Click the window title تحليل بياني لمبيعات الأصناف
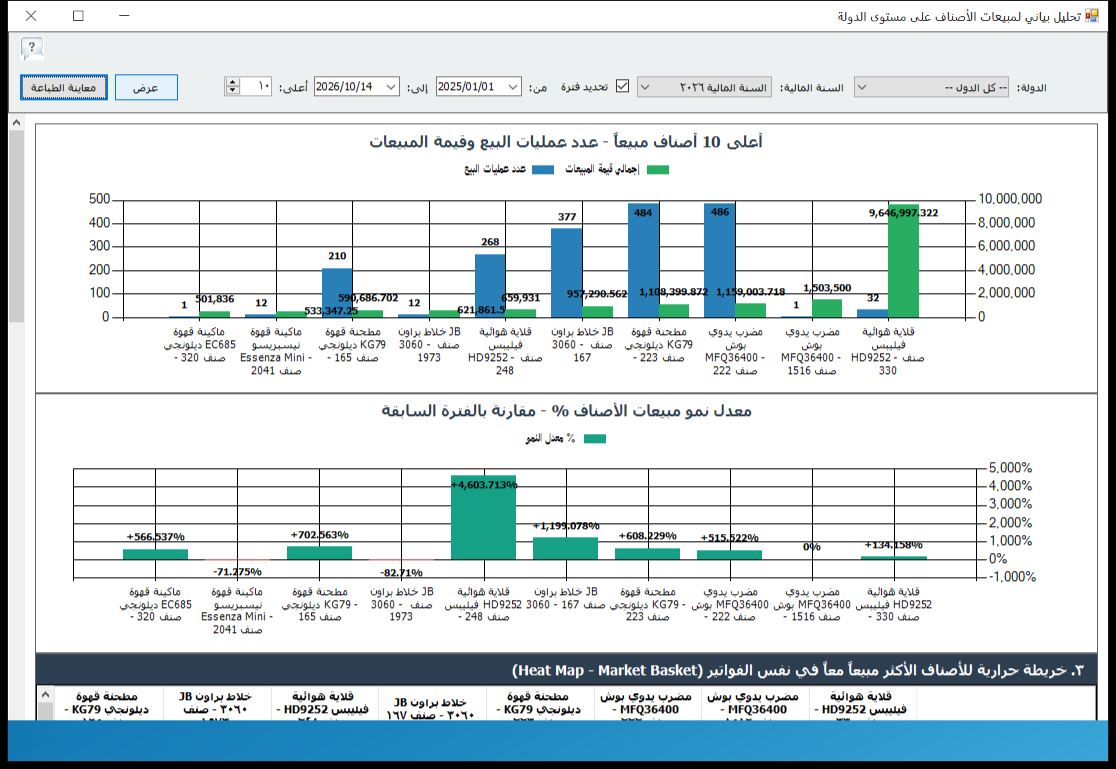 click(x=959, y=16)
